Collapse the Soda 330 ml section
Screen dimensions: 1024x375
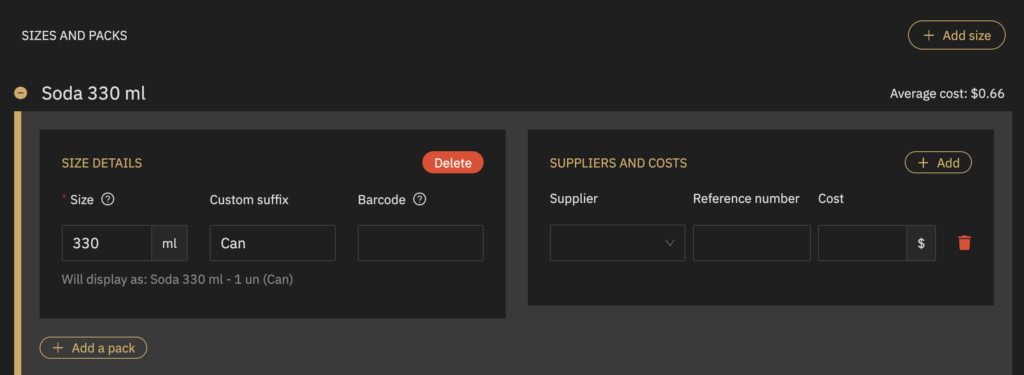21,93
